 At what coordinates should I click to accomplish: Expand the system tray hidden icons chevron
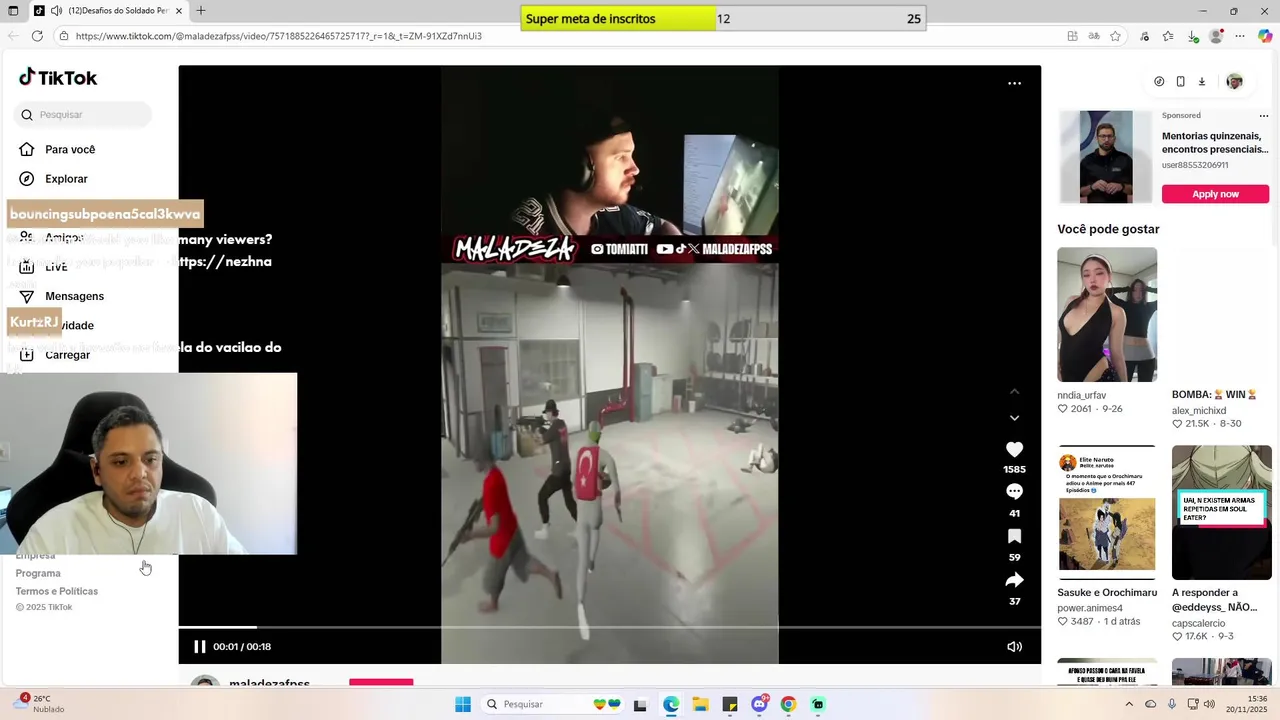point(1129,704)
